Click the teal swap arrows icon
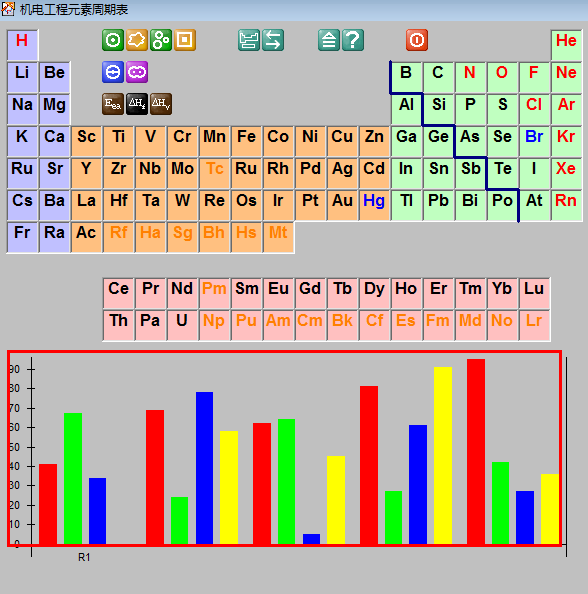Viewport: 588px width, 594px height. (x=273, y=40)
